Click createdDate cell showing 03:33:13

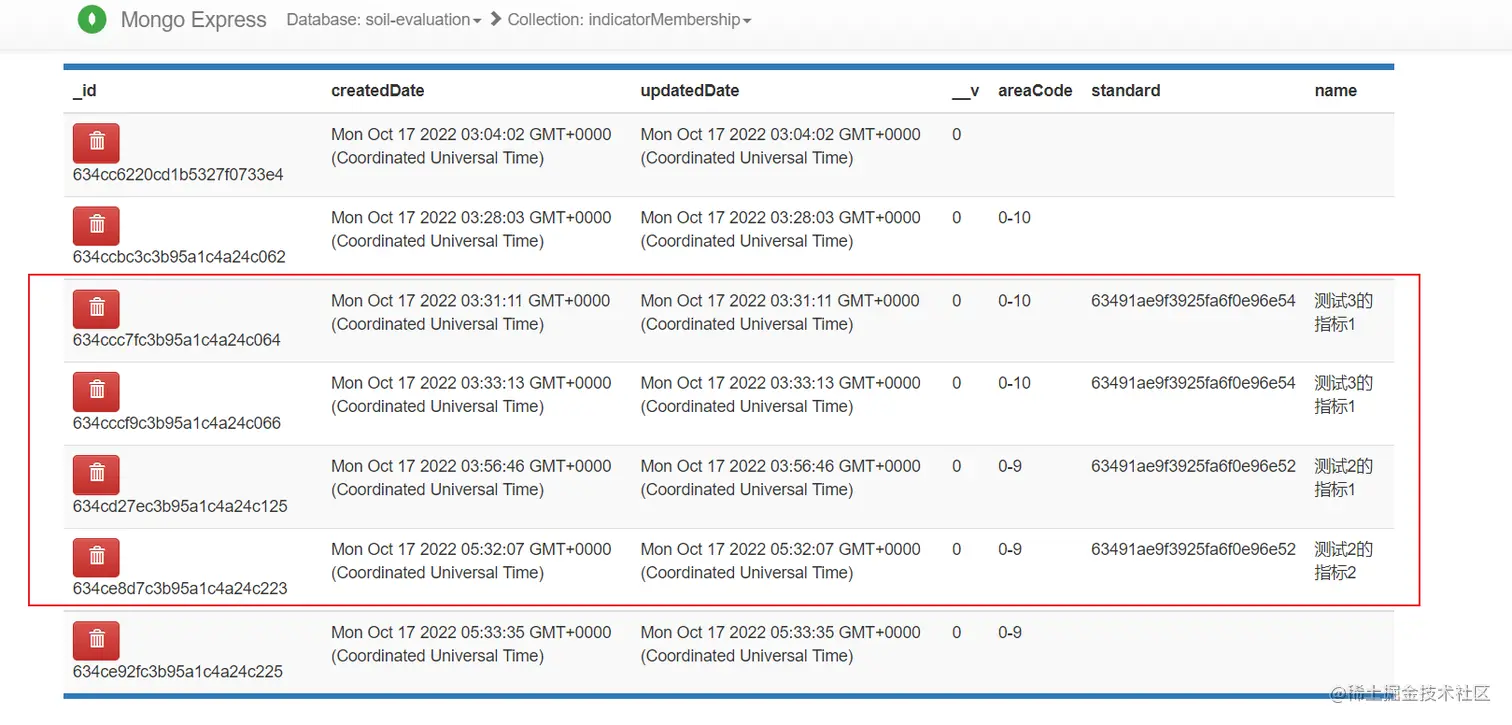[471, 394]
